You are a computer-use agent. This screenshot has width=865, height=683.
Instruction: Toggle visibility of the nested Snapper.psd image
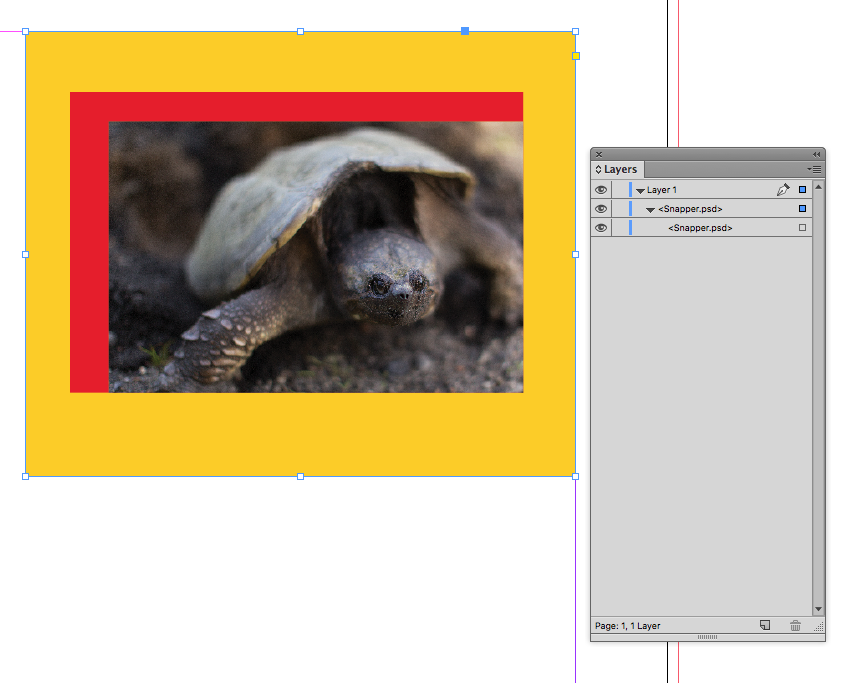pos(601,228)
